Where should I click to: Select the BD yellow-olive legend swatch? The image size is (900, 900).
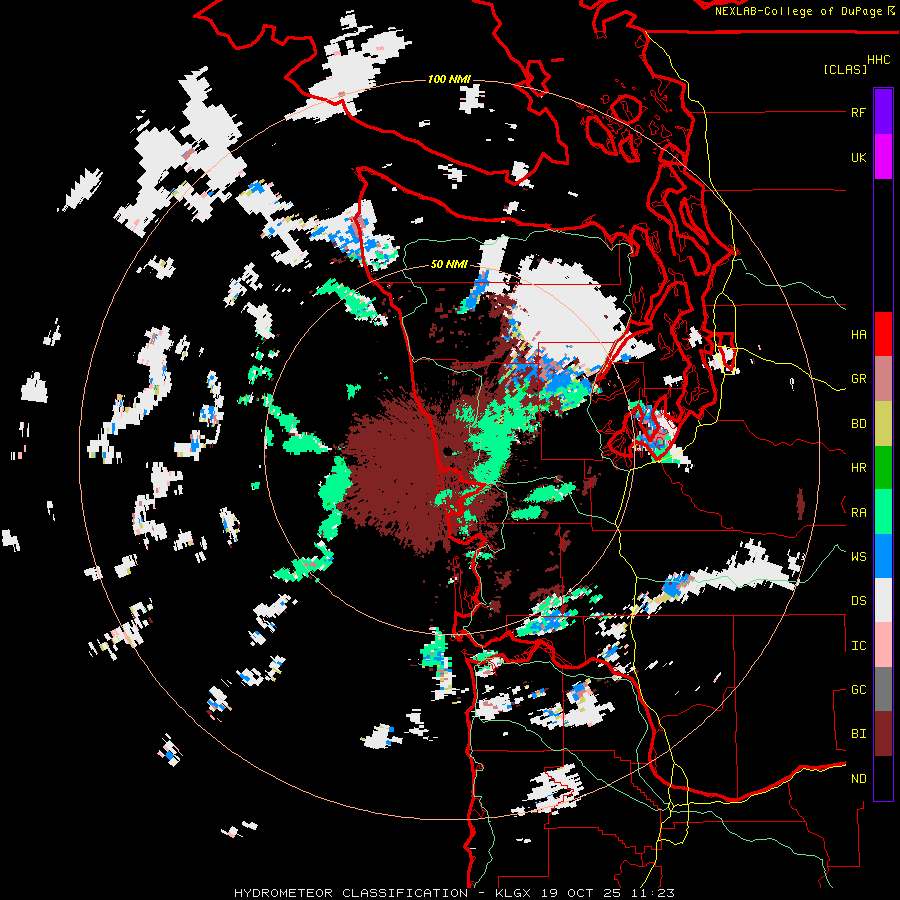pyautogui.click(x=883, y=424)
